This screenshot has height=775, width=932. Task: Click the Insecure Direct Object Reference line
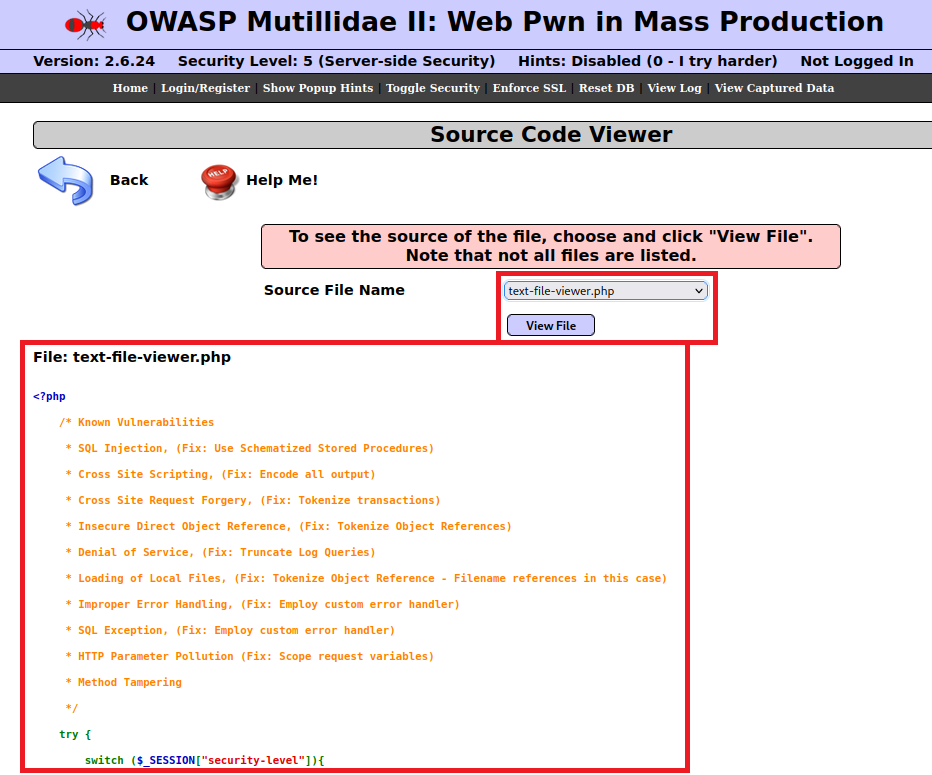point(289,527)
